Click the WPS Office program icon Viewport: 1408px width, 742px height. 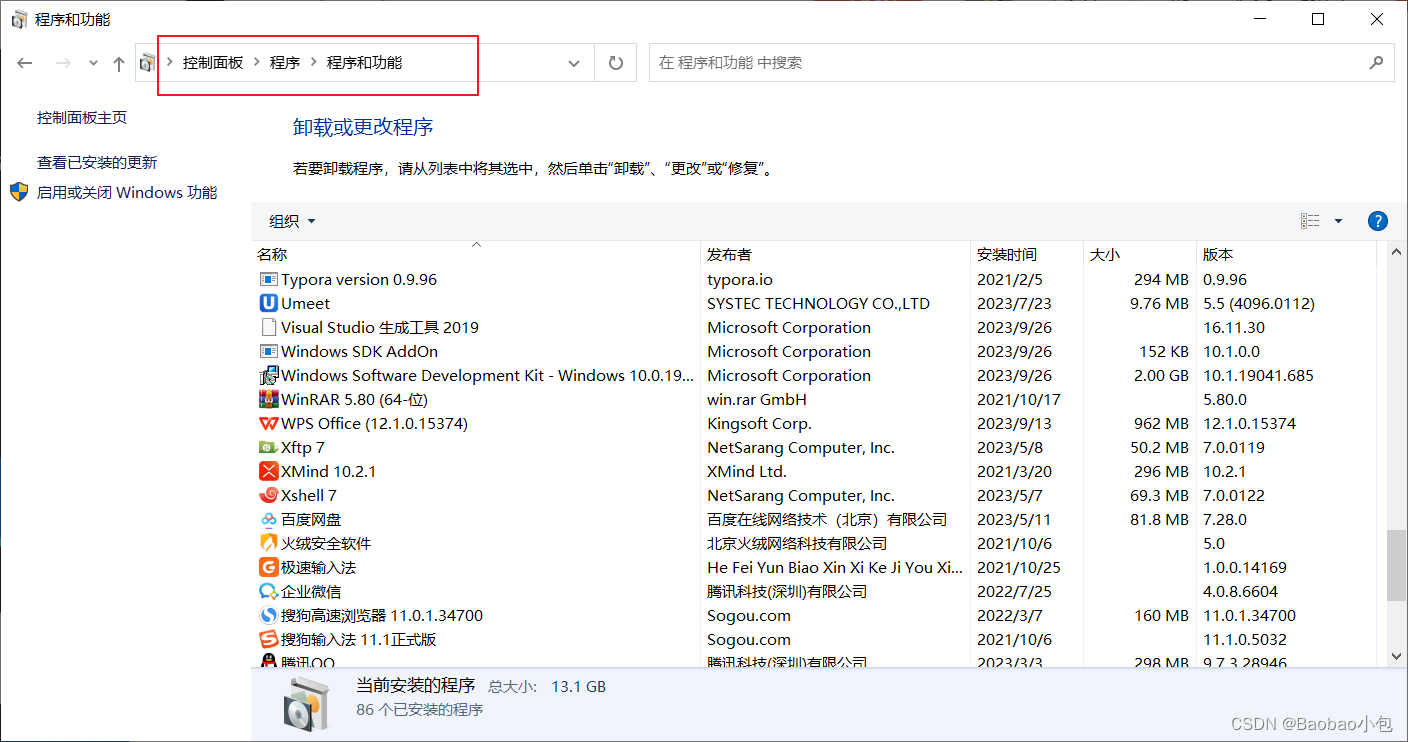pyautogui.click(x=268, y=424)
